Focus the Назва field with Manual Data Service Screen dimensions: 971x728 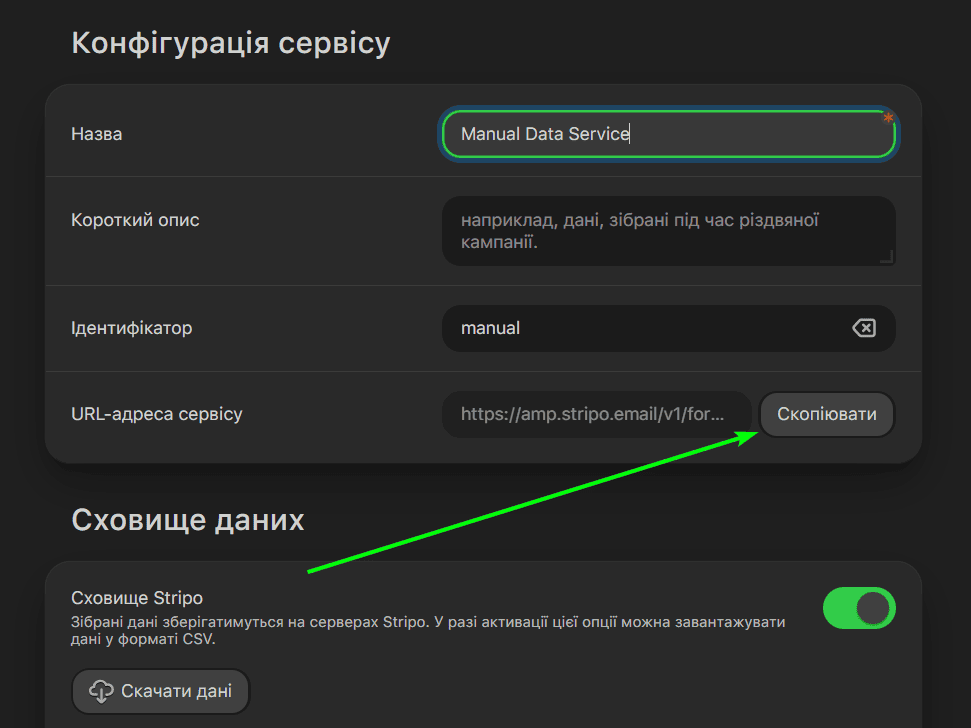point(667,134)
